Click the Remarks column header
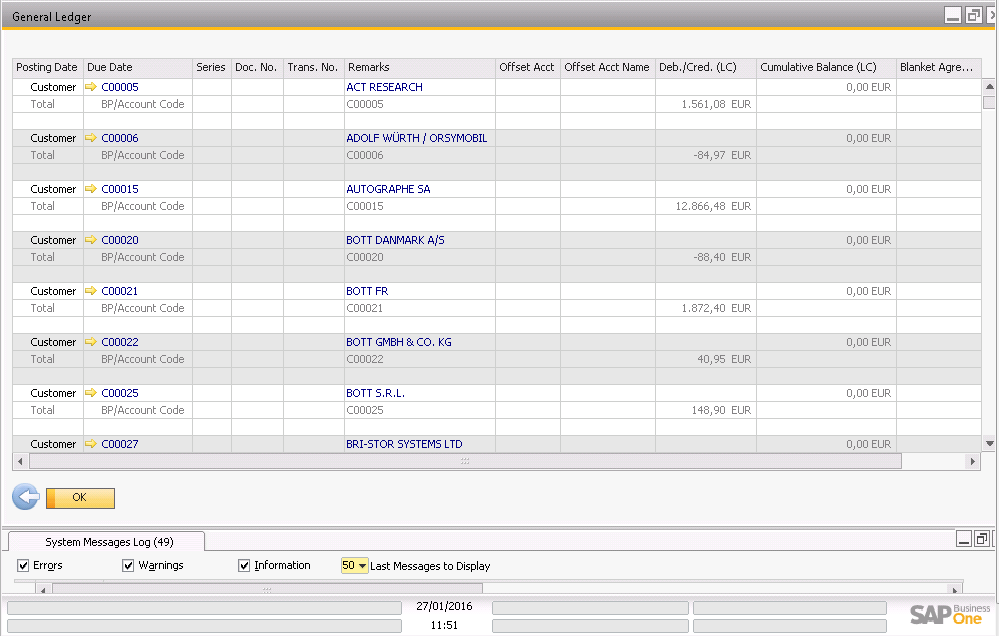The width and height of the screenshot is (999, 636). tap(419, 67)
